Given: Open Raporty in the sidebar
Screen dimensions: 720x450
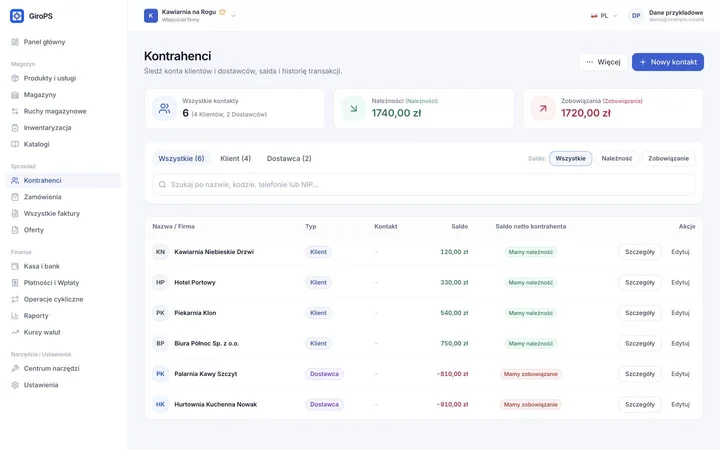Looking at the screenshot, I should coord(63,316).
